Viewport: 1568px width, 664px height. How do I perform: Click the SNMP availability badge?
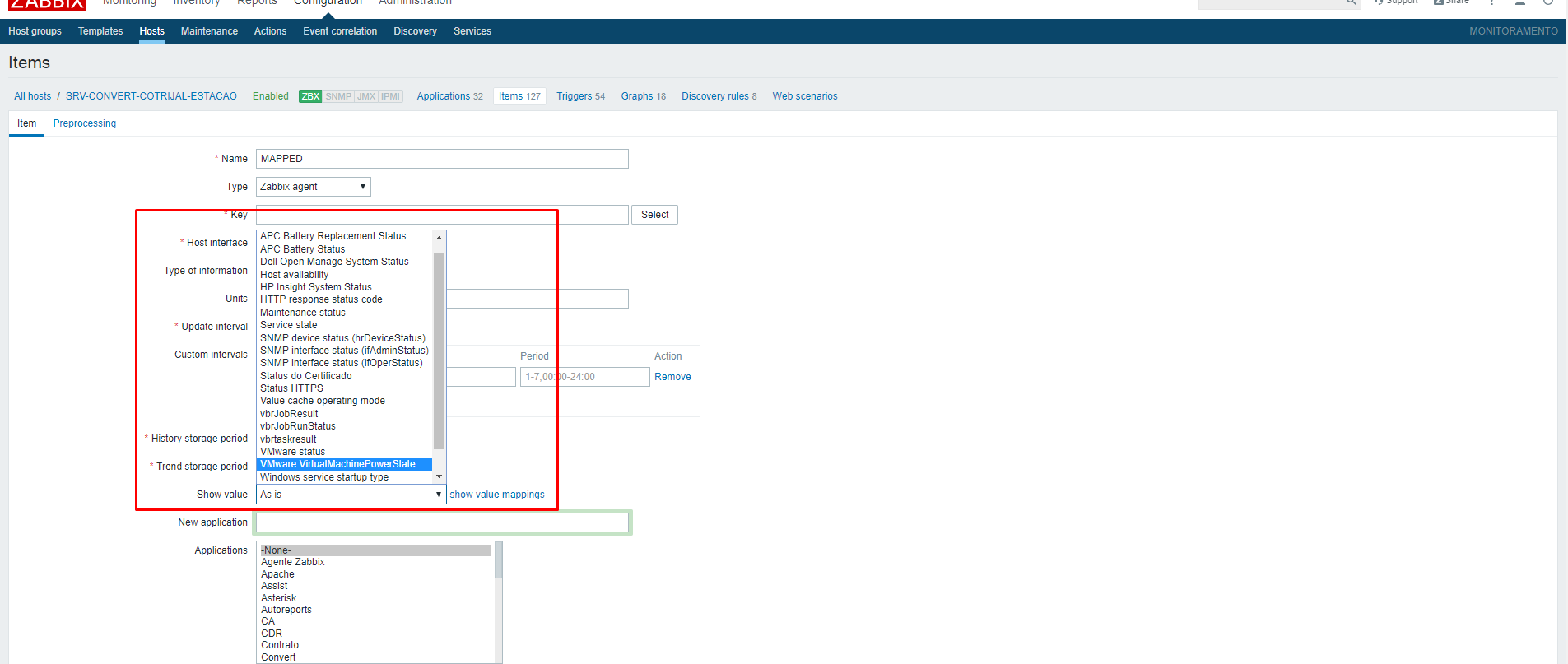point(338,96)
